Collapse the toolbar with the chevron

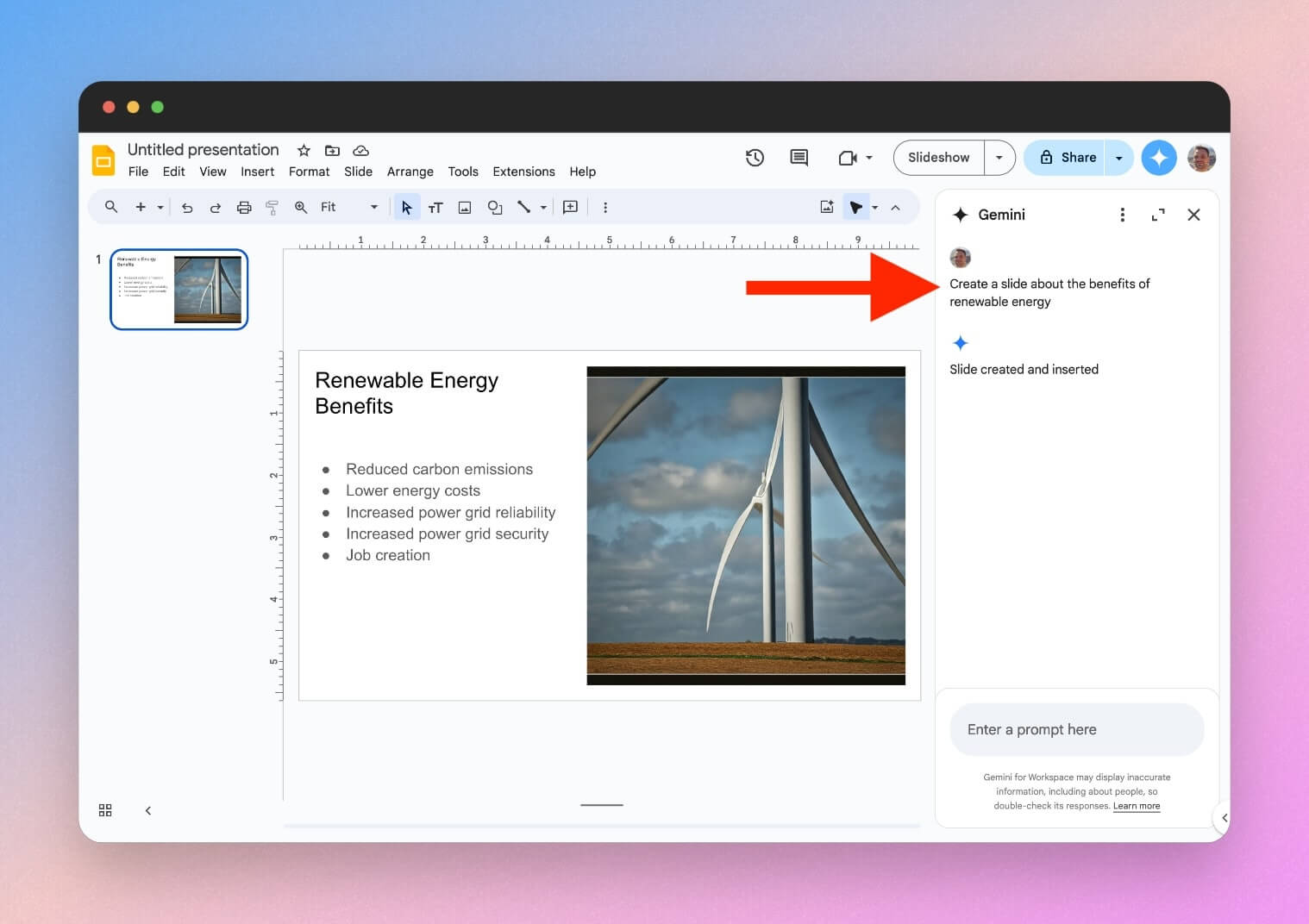896,207
